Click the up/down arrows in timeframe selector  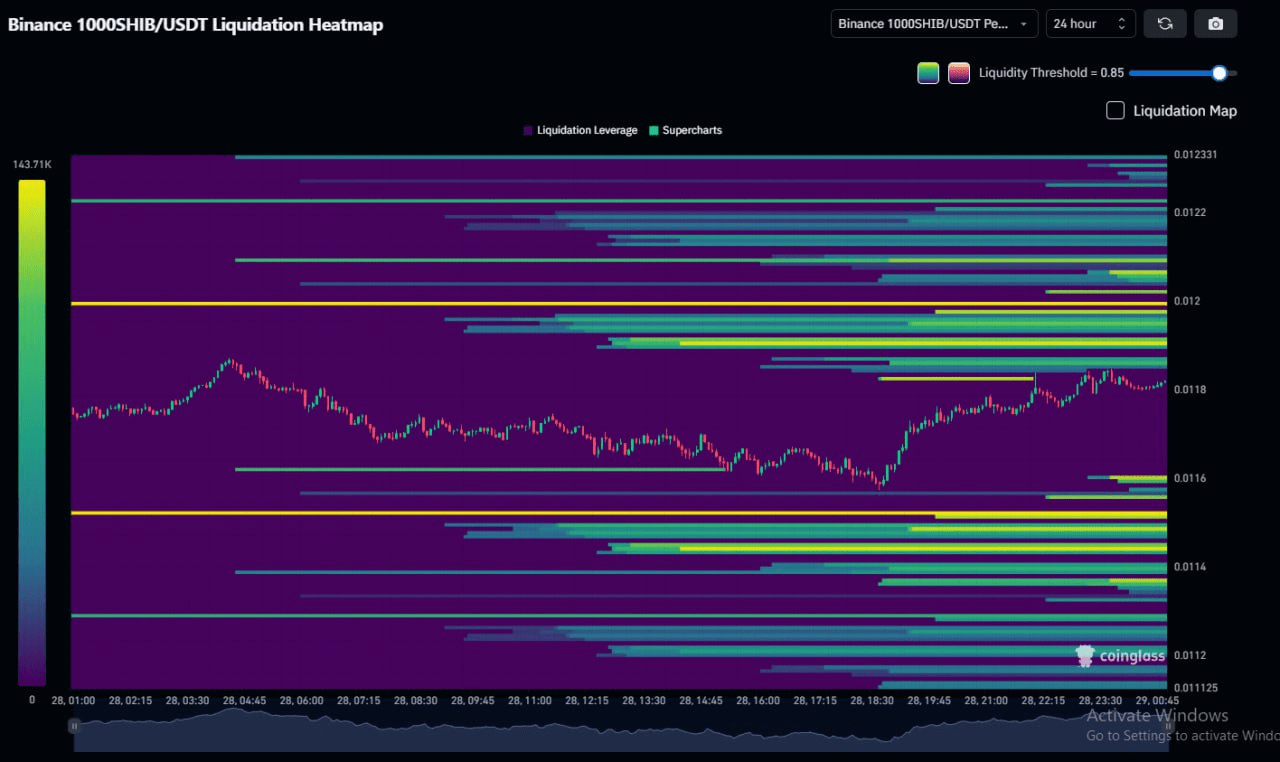pos(1121,24)
